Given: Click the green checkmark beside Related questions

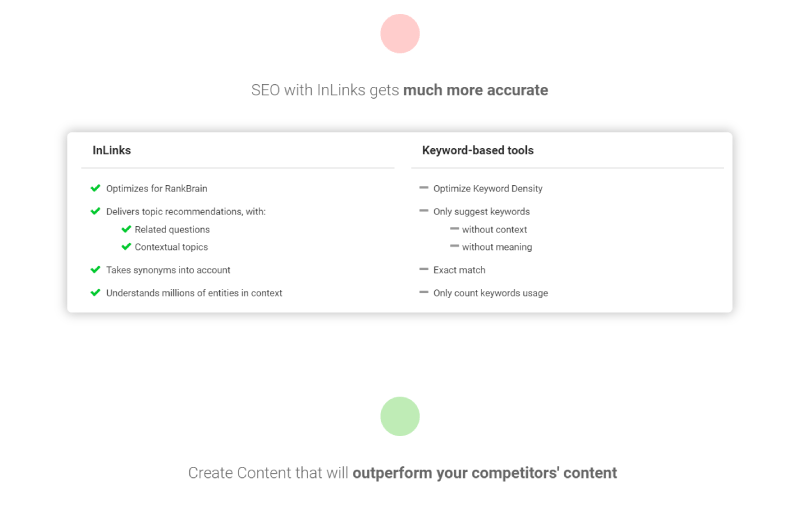Looking at the screenshot, I should [x=127, y=229].
